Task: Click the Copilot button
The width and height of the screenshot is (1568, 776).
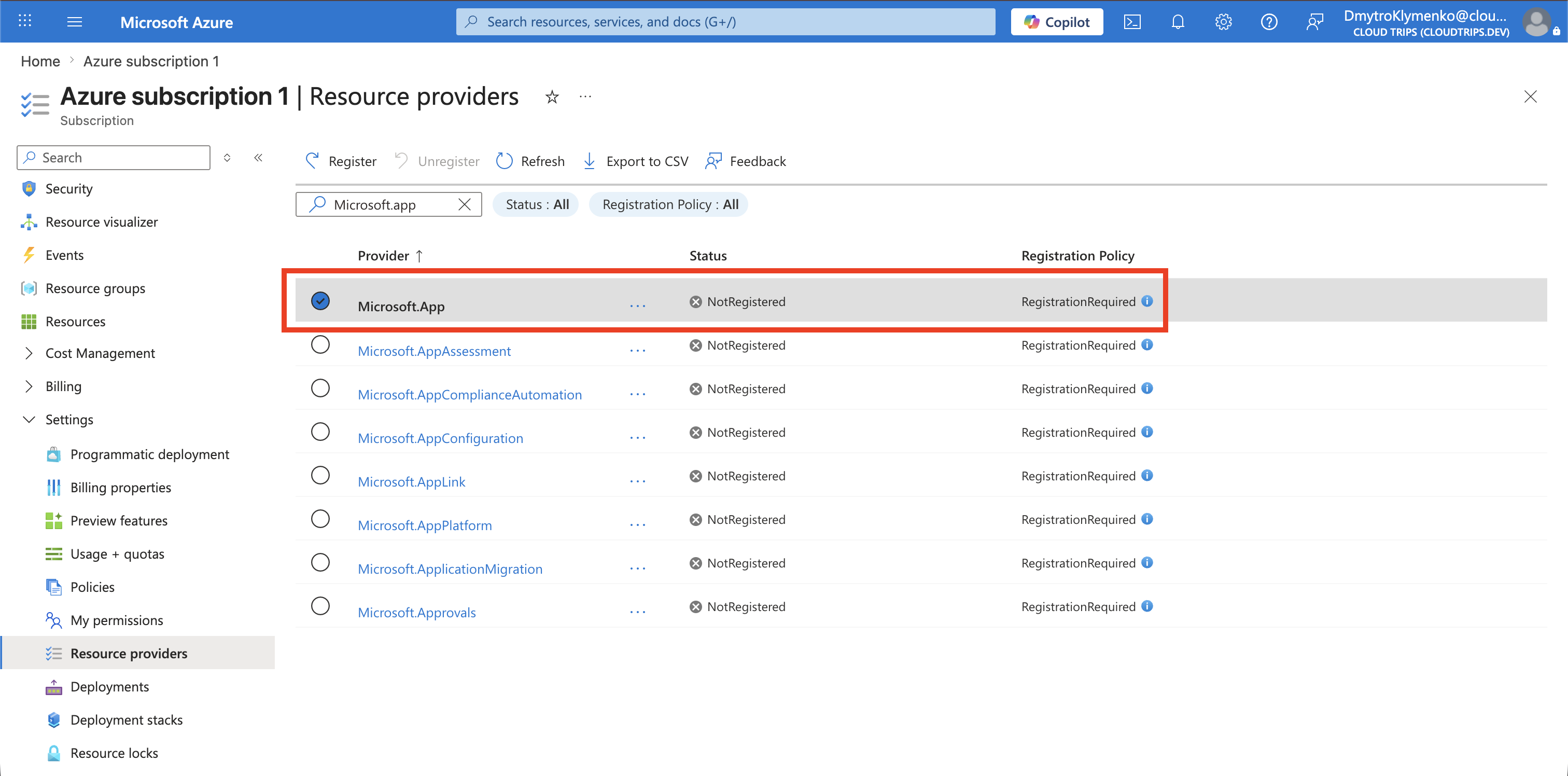Action: pyautogui.click(x=1057, y=22)
